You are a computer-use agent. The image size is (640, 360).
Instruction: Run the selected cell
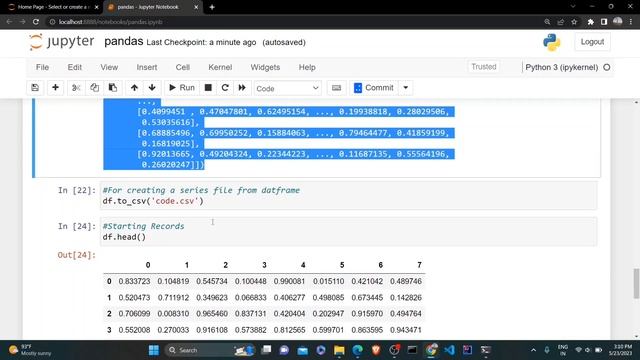[x=182, y=88]
